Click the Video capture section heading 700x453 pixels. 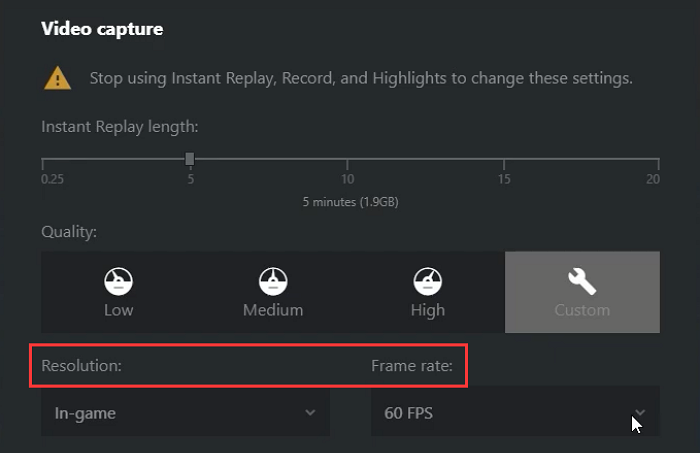102,29
